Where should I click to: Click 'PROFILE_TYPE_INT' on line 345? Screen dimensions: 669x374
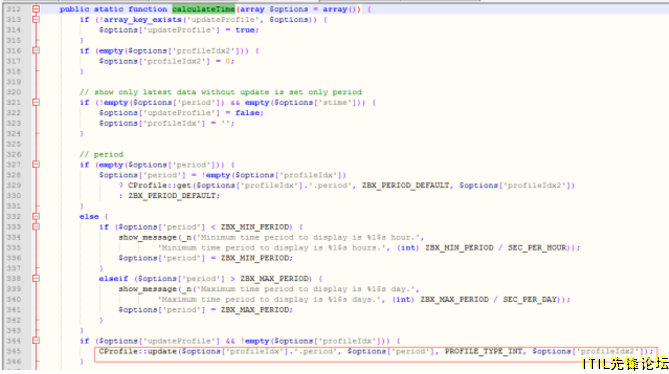[x=484, y=351]
